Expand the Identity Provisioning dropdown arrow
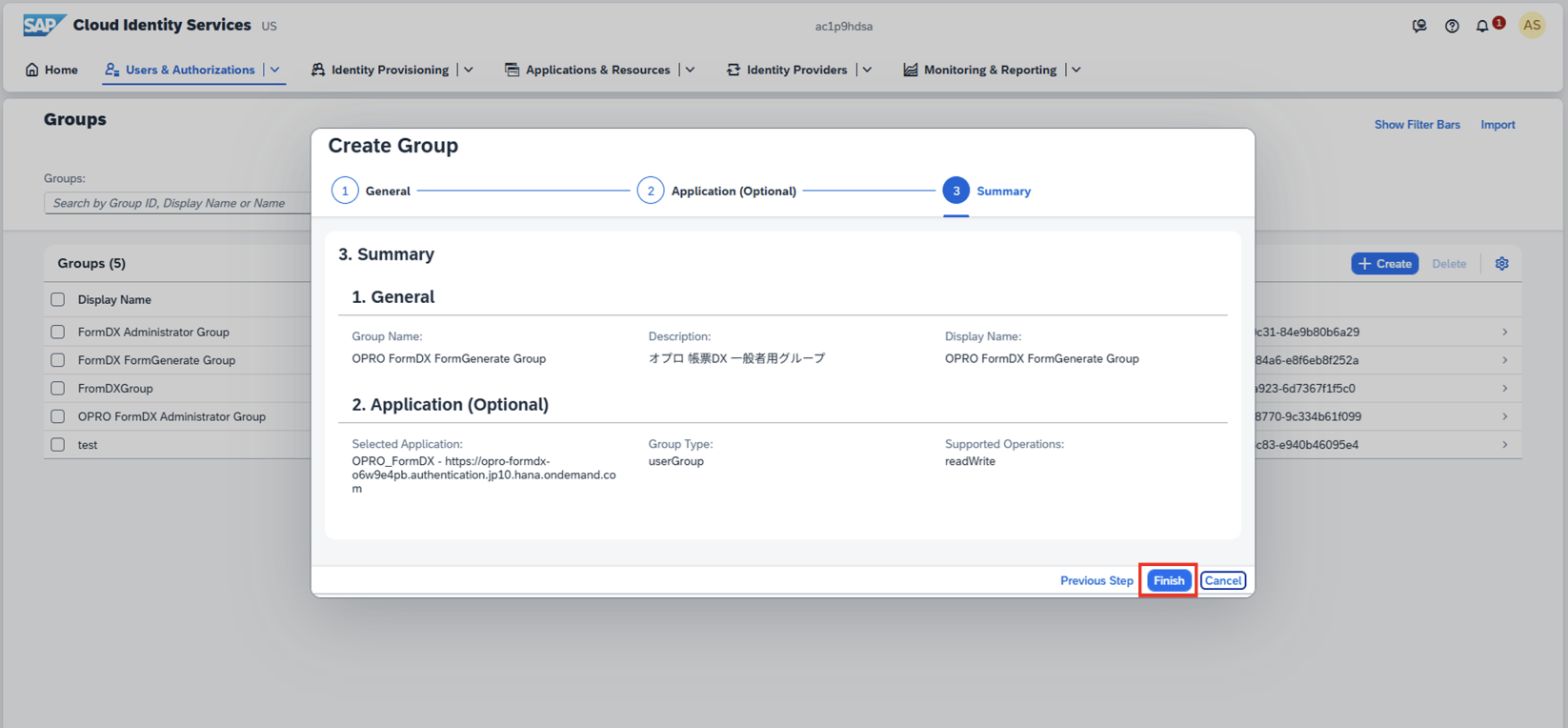1568x728 pixels. [469, 70]
